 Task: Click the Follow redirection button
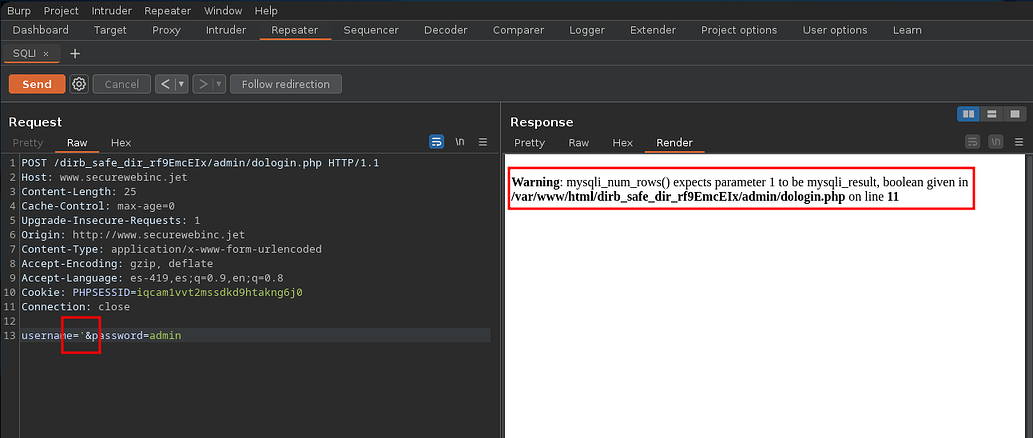pos(285,84)
